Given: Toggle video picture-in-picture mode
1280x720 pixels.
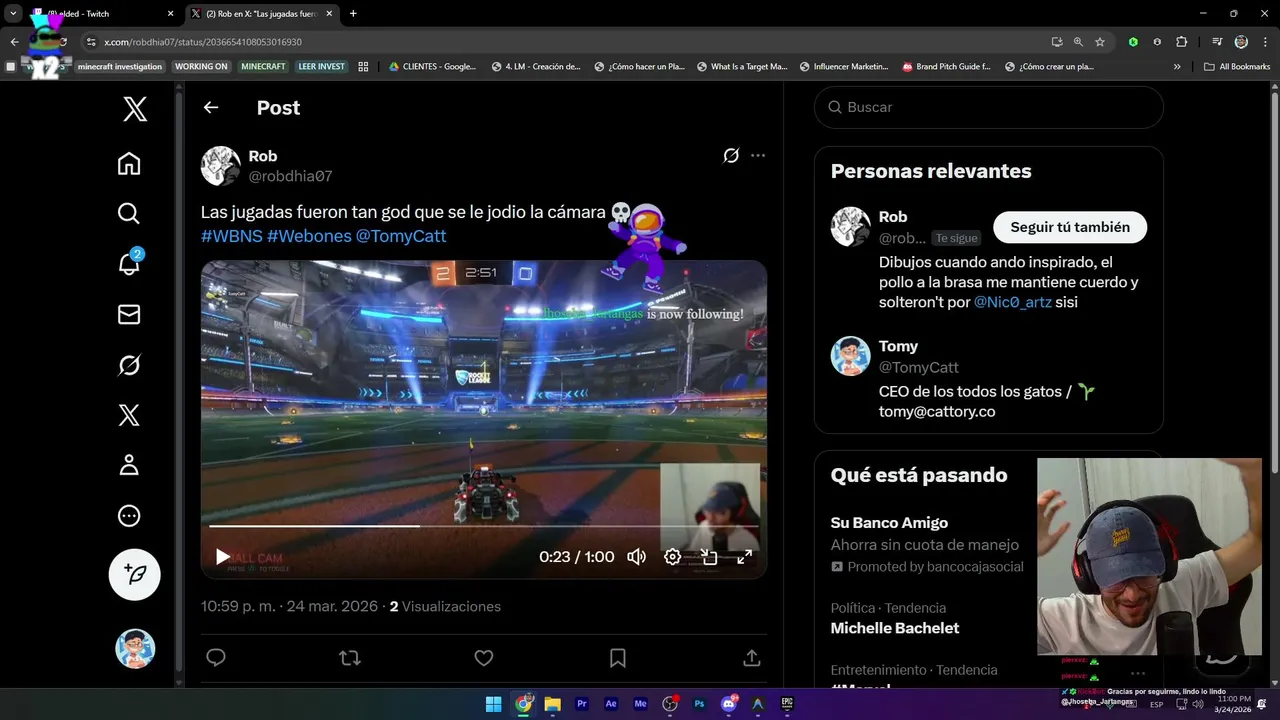Looking at the screenshot, I should click(x=709, y=557).
